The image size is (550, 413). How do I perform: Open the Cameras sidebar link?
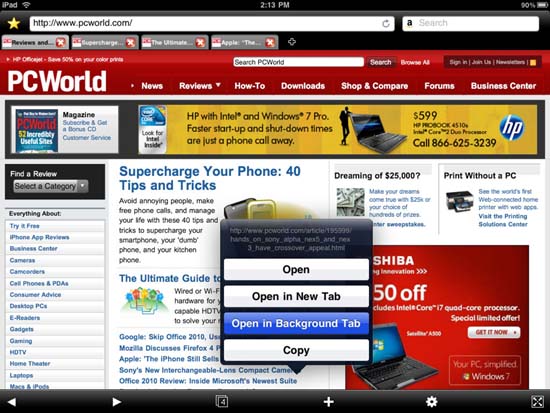click(x=22, y=260)
